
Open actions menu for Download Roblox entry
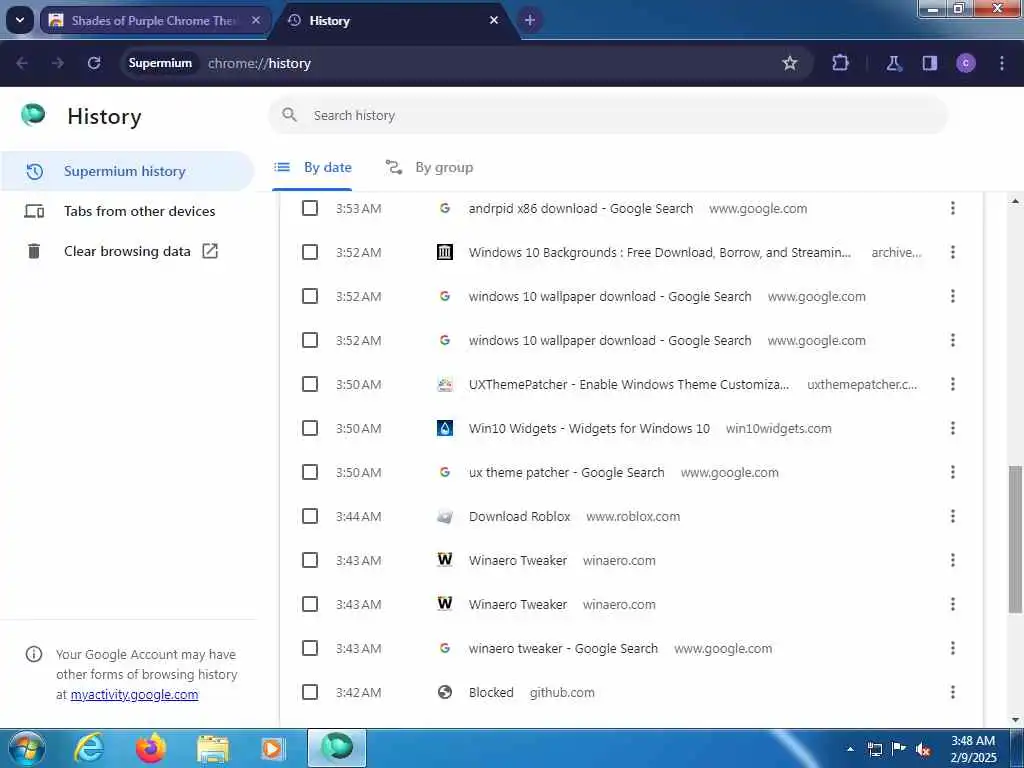point(953,517)
